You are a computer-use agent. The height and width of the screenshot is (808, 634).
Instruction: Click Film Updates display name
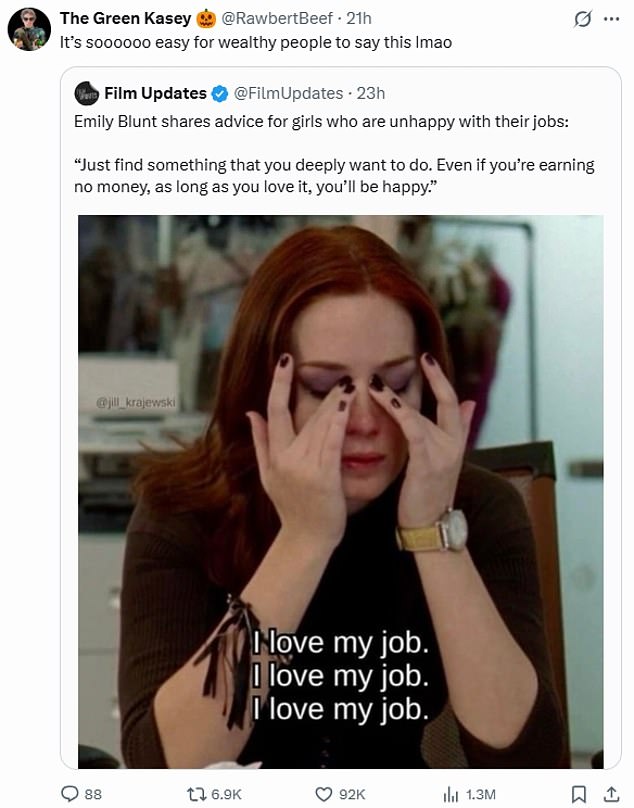coord(155,93)
